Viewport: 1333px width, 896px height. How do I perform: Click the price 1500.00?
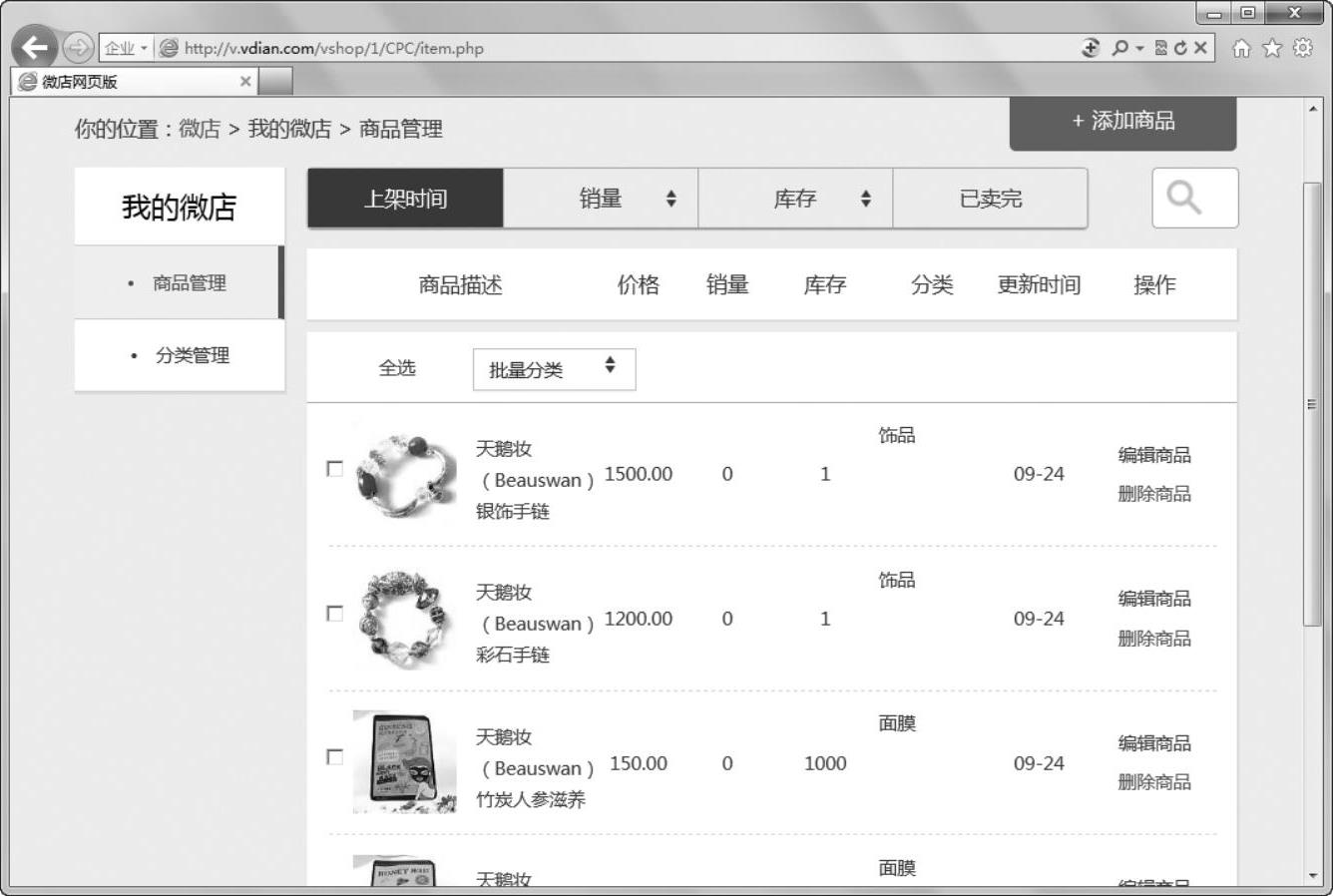(639, 474)
